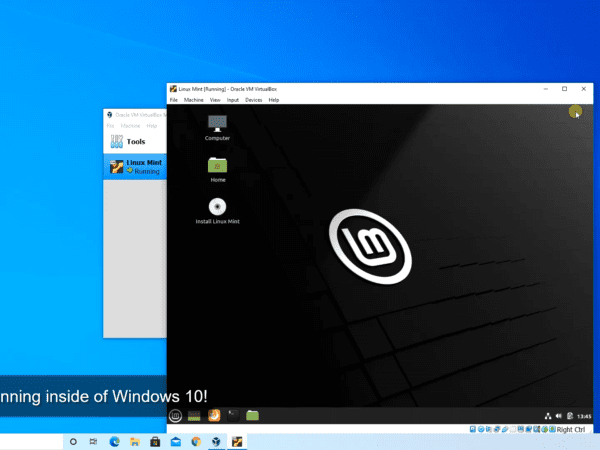Click the Show Desktop icon in the Mint panel
Viewport: 600px width, 450px height.
(x=194, y=416)
